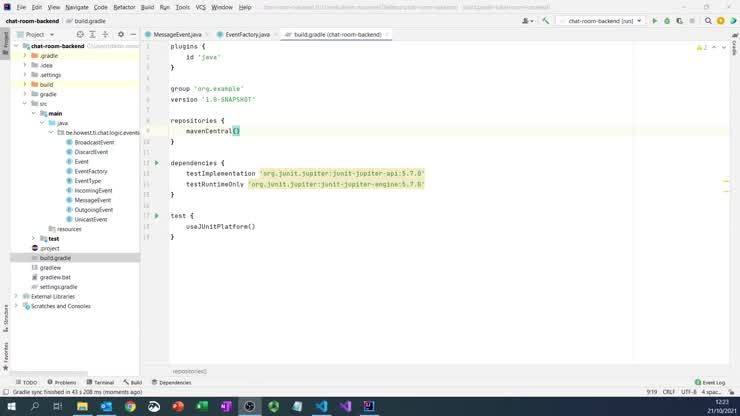Open the TODO tool window
Viewport: 740px width, 416px height.
point(26,382)
